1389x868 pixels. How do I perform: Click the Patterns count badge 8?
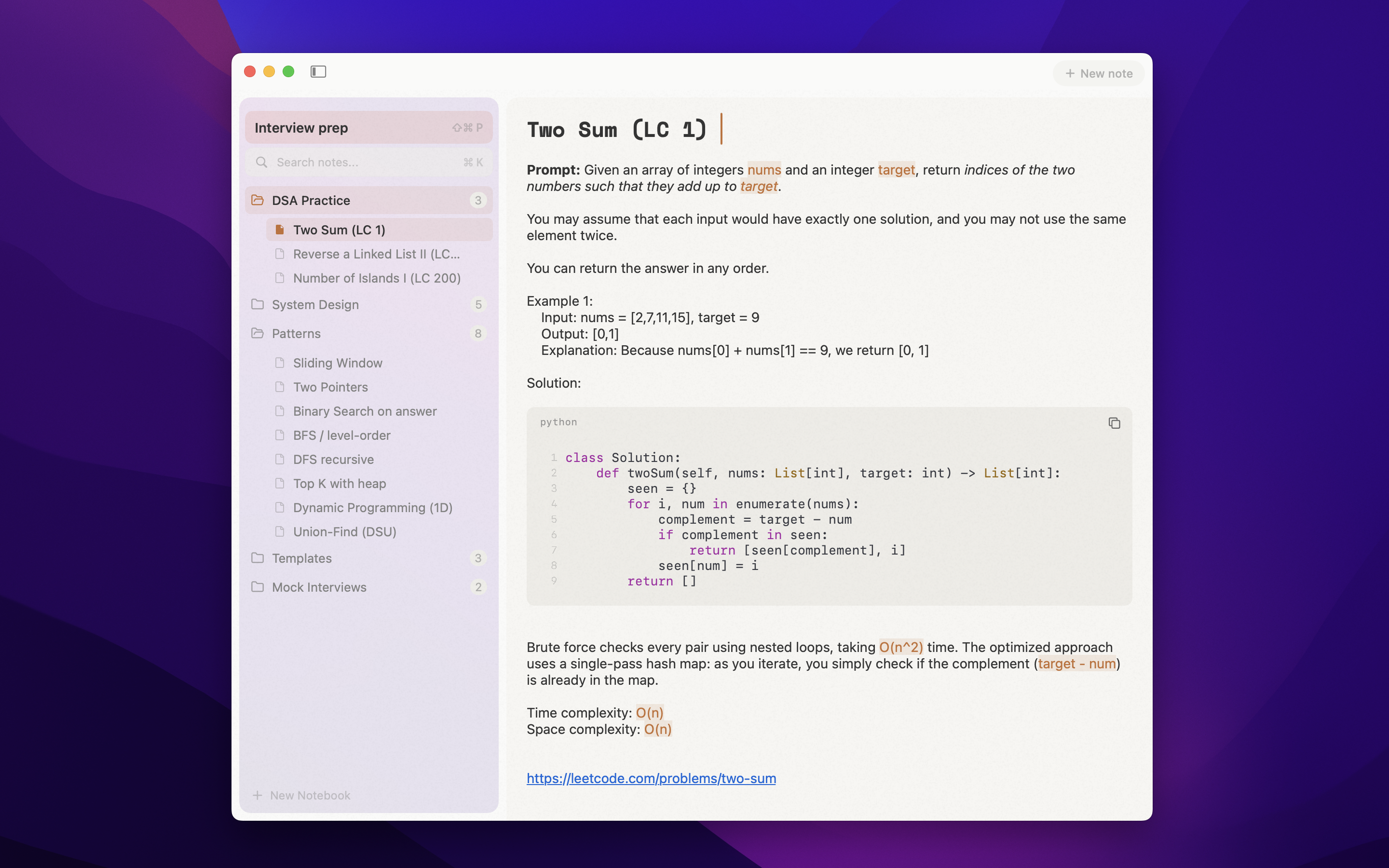477,334
